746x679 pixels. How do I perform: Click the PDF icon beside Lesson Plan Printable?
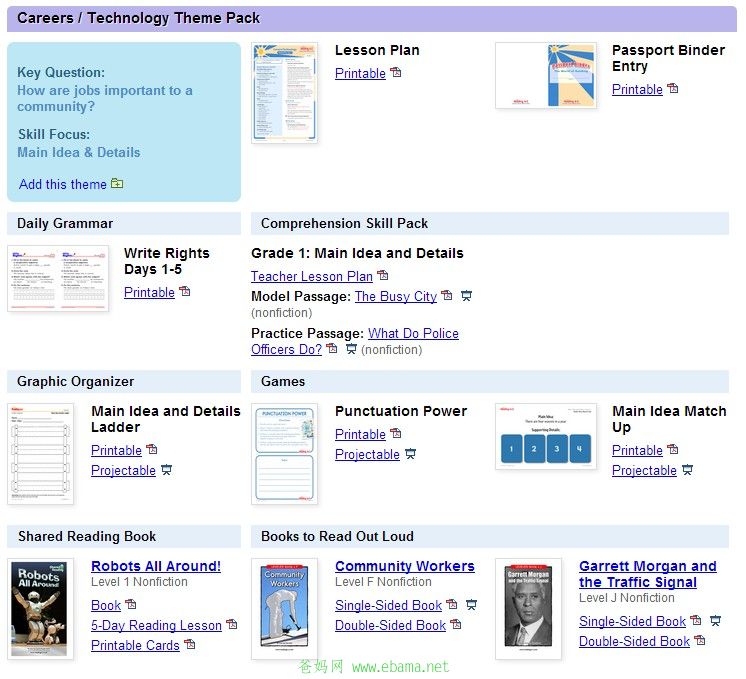(396, 72)
